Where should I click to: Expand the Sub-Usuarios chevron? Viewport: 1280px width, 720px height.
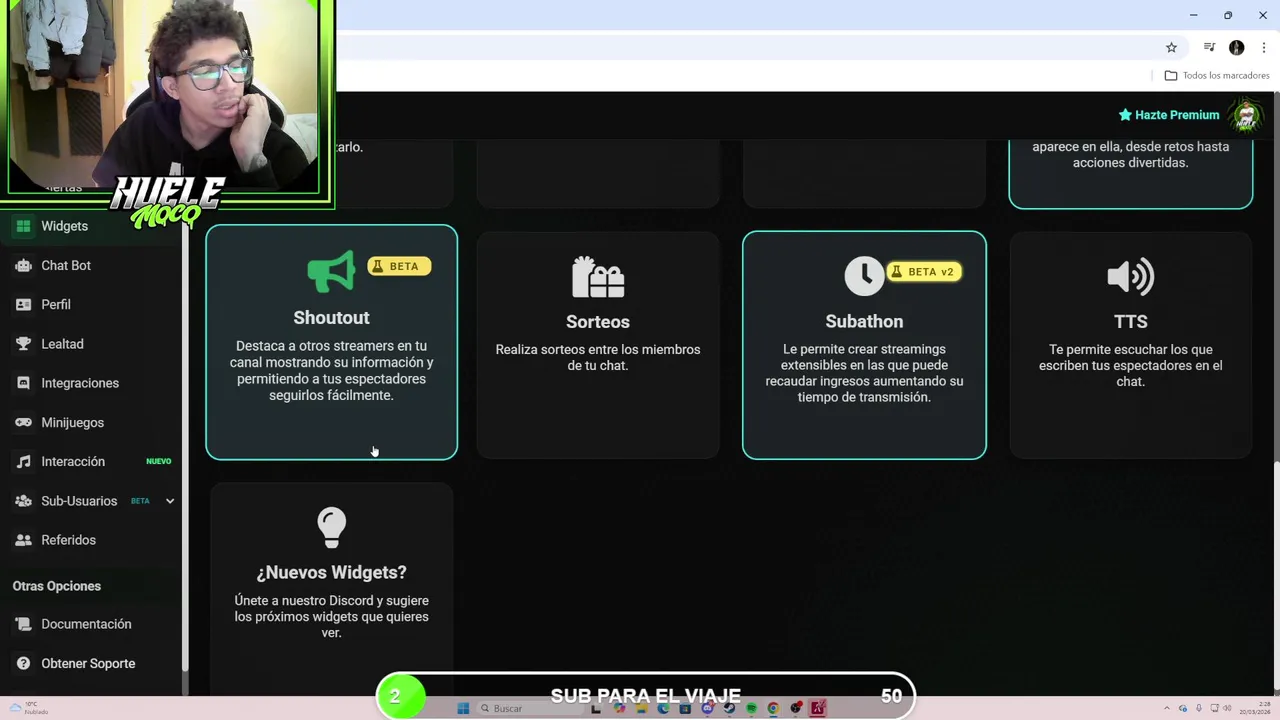pos(170,501)
